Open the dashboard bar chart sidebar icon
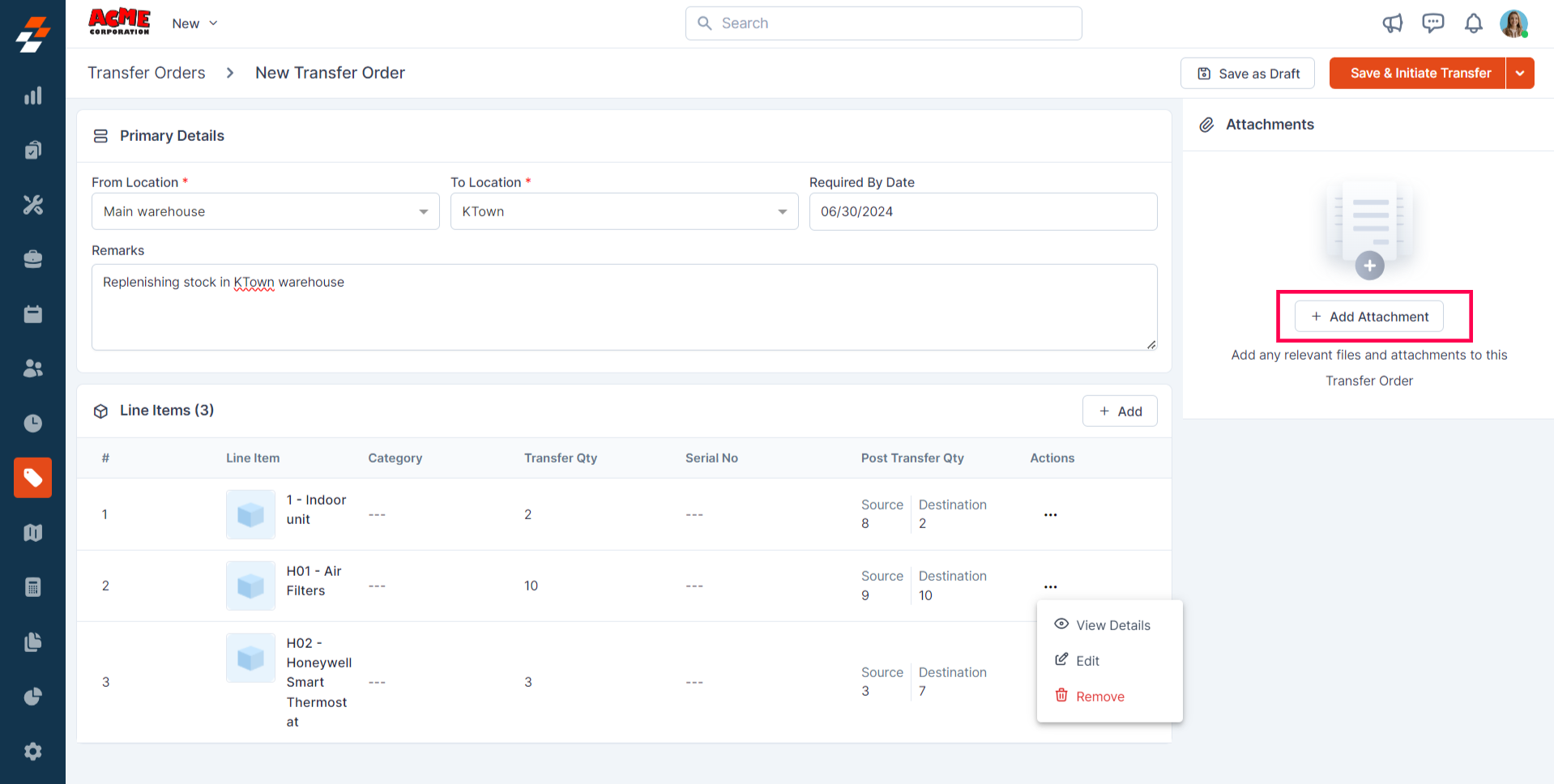The height and width of the screenshot is (784, 1554). pyautogui.click(x=32, y=96)
